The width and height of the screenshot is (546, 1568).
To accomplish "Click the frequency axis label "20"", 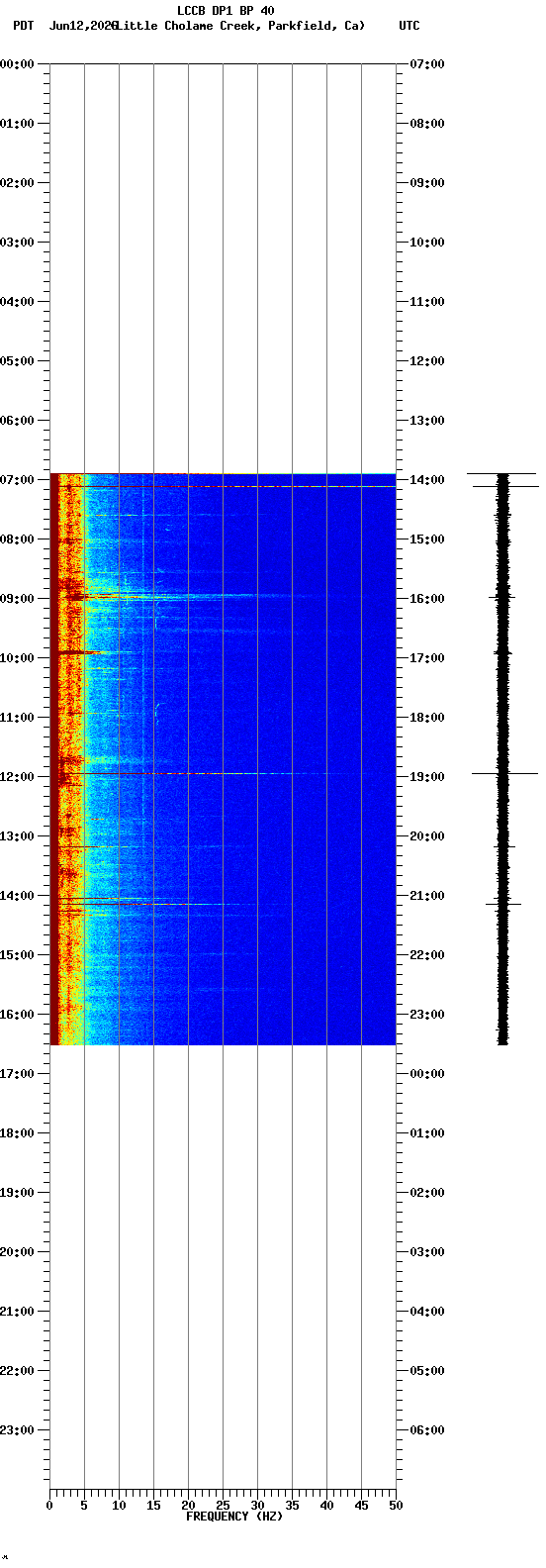I will 188,1506.
